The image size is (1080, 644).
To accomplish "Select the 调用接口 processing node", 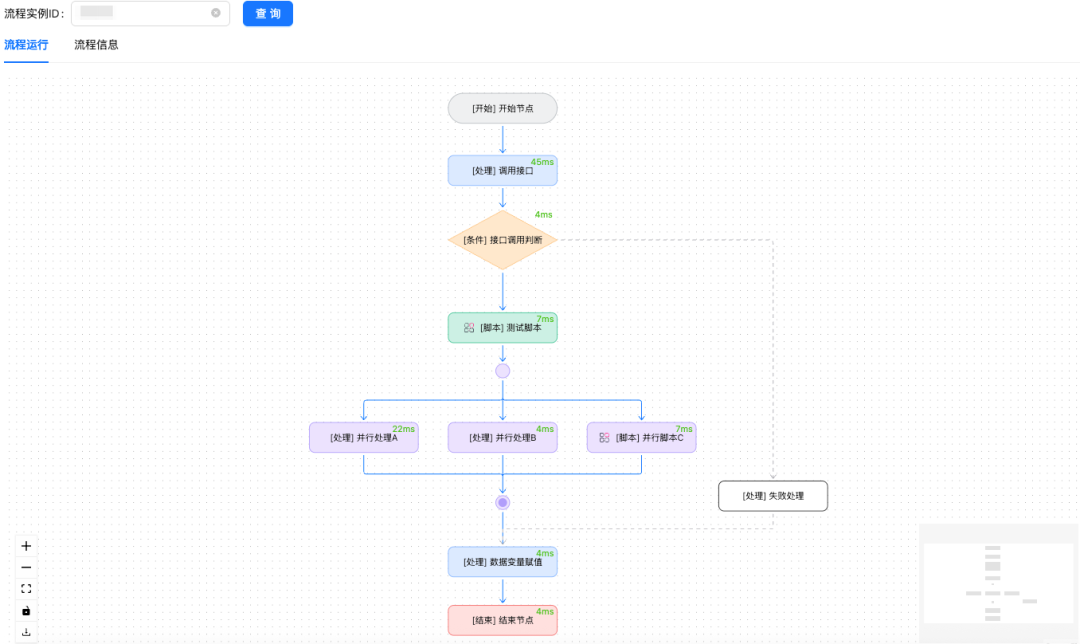I will (503, 171).
